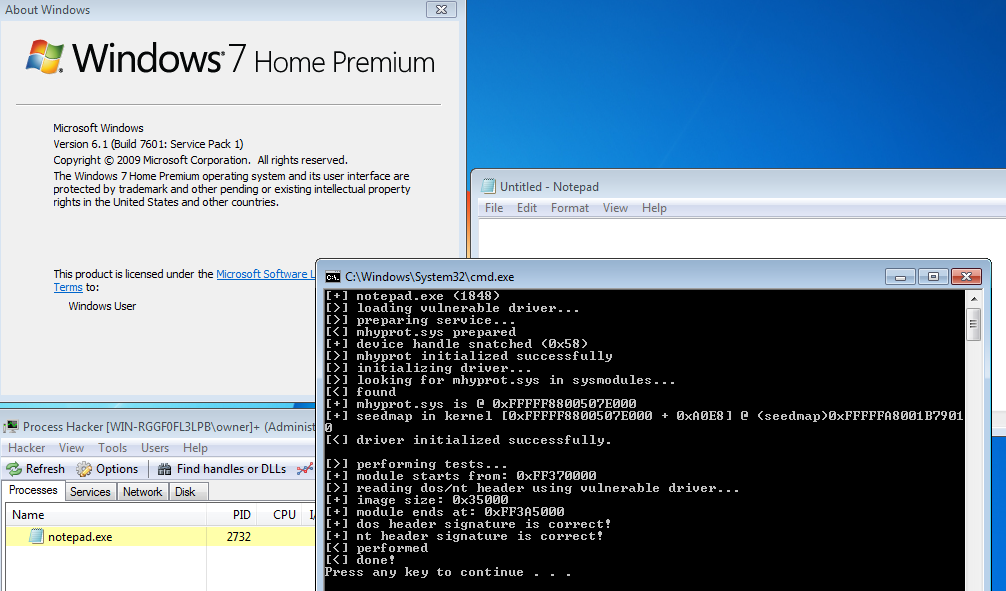Click the graph icon next to Find handles
The image size is (1006, 591).
coord(305,469)
